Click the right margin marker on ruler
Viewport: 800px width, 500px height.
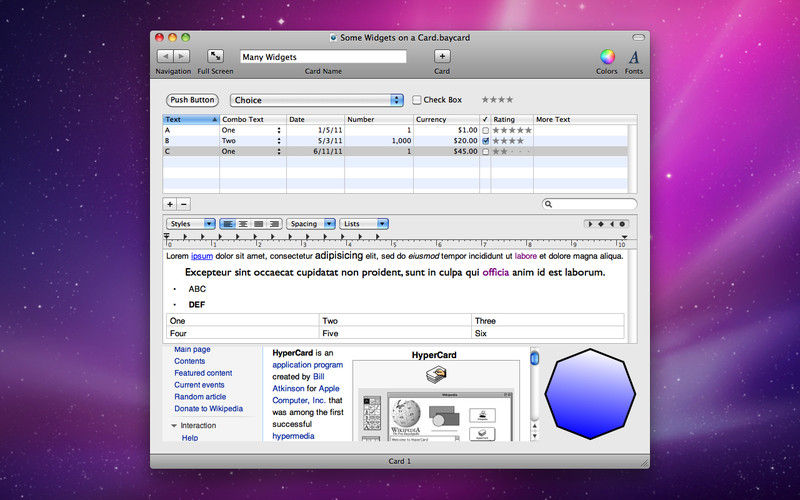[624, 237]
